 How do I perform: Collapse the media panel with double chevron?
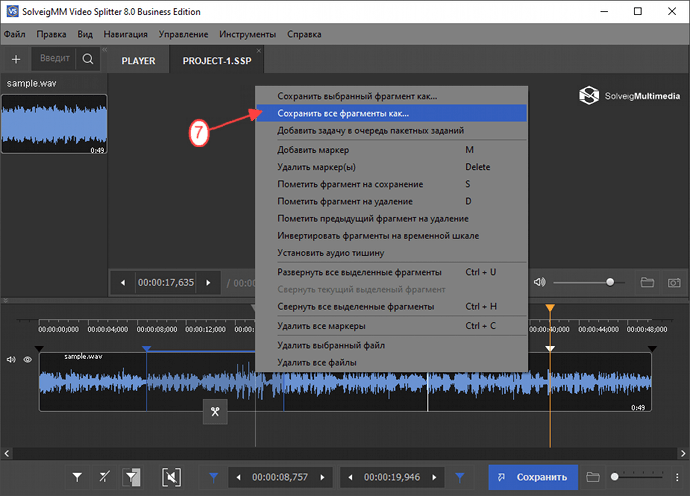click(x=105, y=50)
